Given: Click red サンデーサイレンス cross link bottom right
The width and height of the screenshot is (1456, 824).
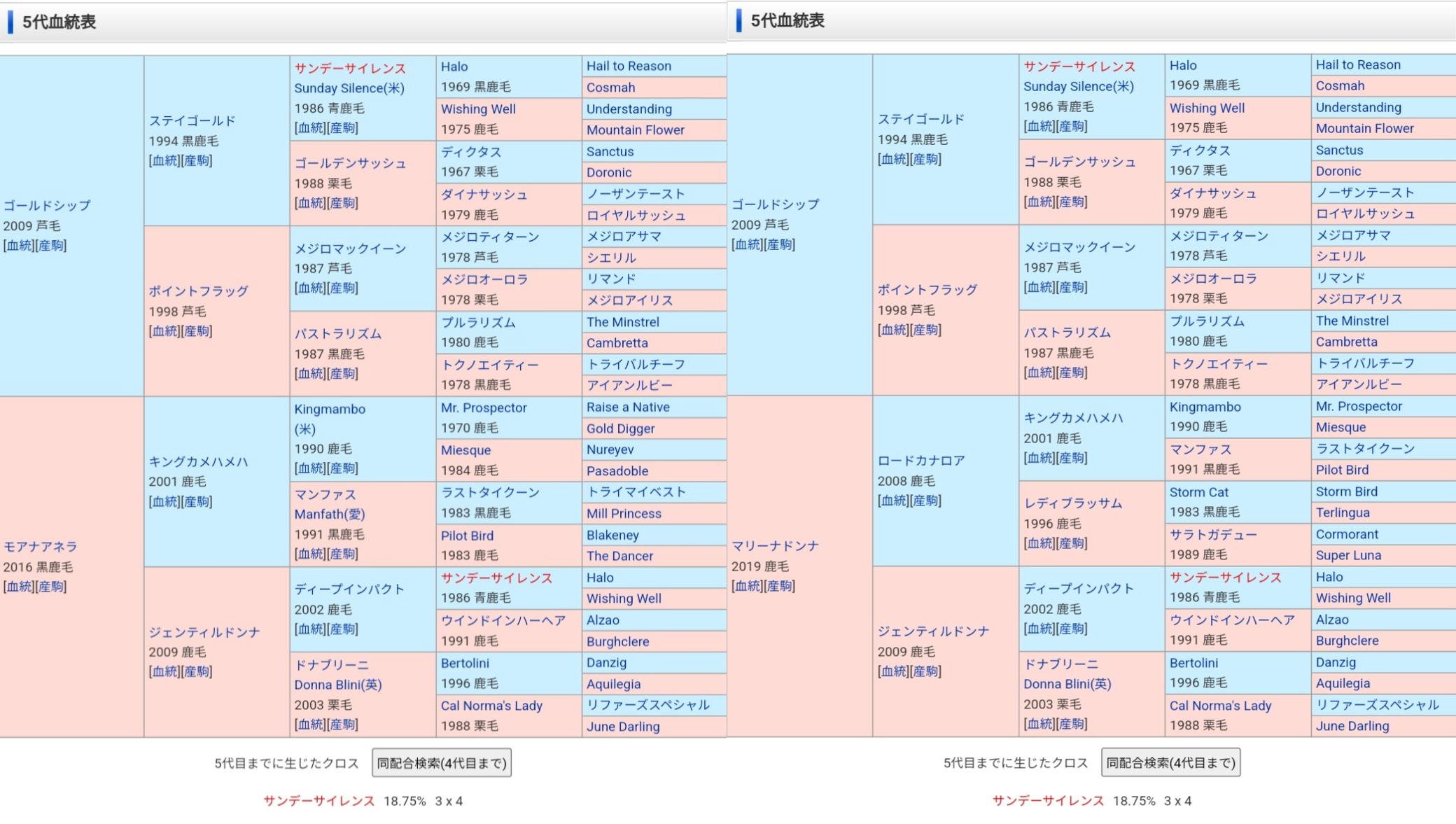Looking at the screenshot, I should tap(1048, 801).
